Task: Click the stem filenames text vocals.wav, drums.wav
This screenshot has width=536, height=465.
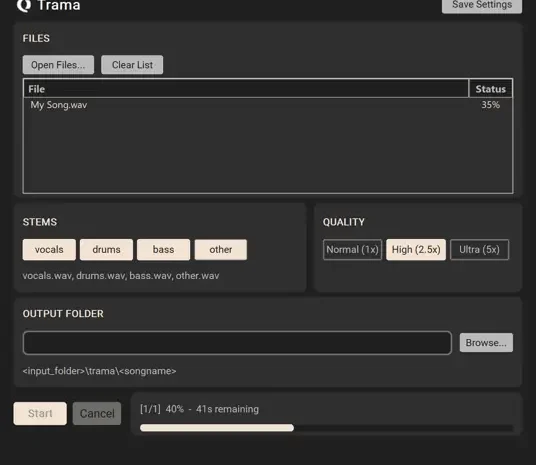Action: pos(121,276)
